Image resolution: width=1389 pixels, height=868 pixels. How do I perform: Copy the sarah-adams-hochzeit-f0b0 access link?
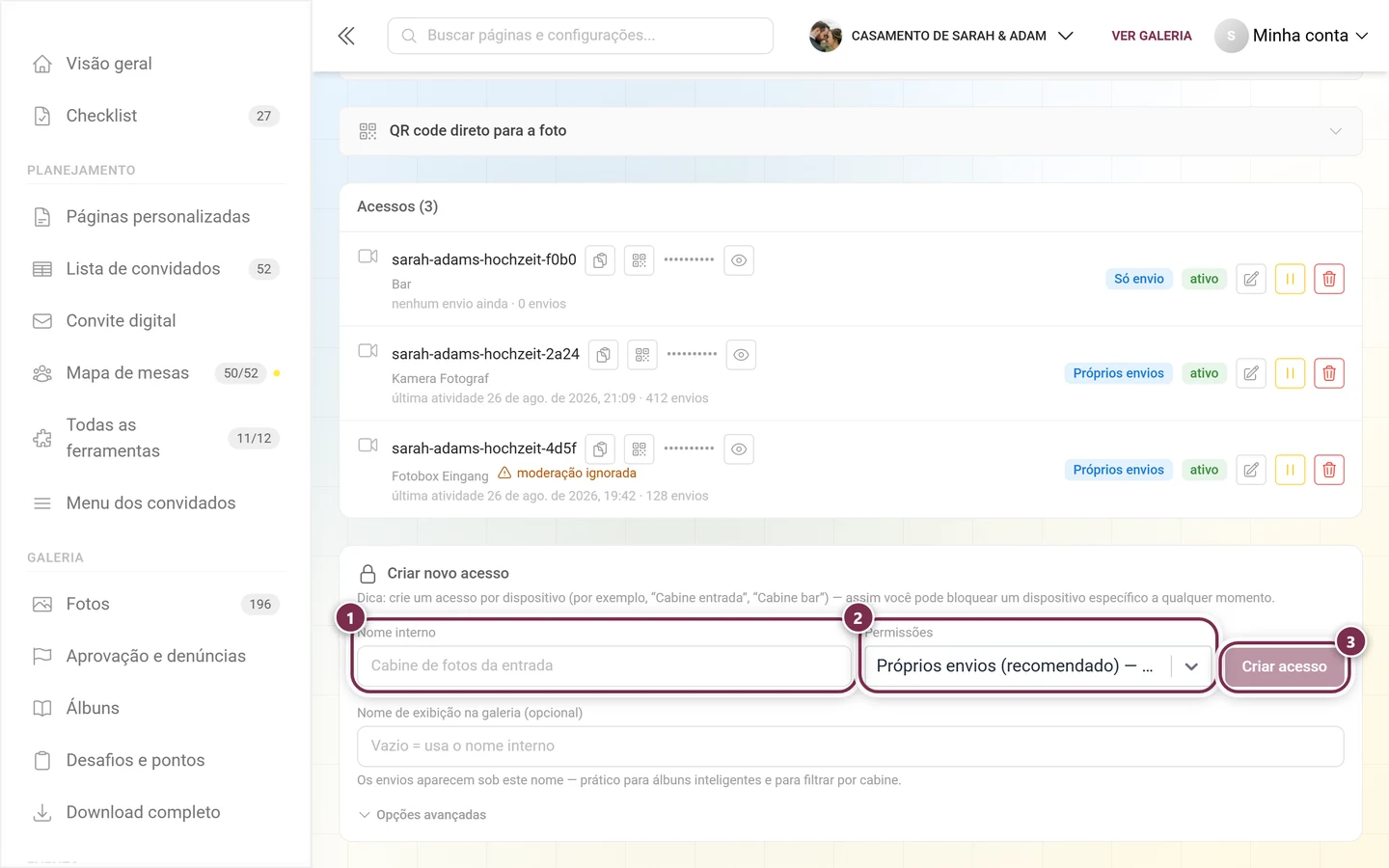600,260
